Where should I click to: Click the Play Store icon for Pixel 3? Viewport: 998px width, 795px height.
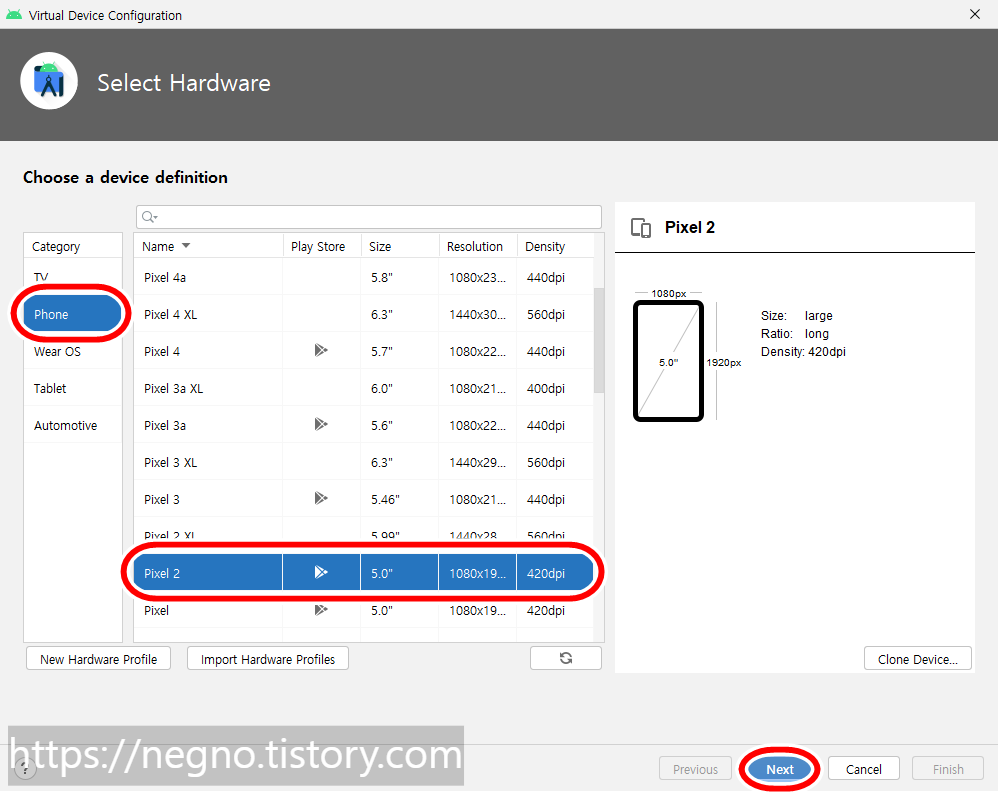point(321,498)
